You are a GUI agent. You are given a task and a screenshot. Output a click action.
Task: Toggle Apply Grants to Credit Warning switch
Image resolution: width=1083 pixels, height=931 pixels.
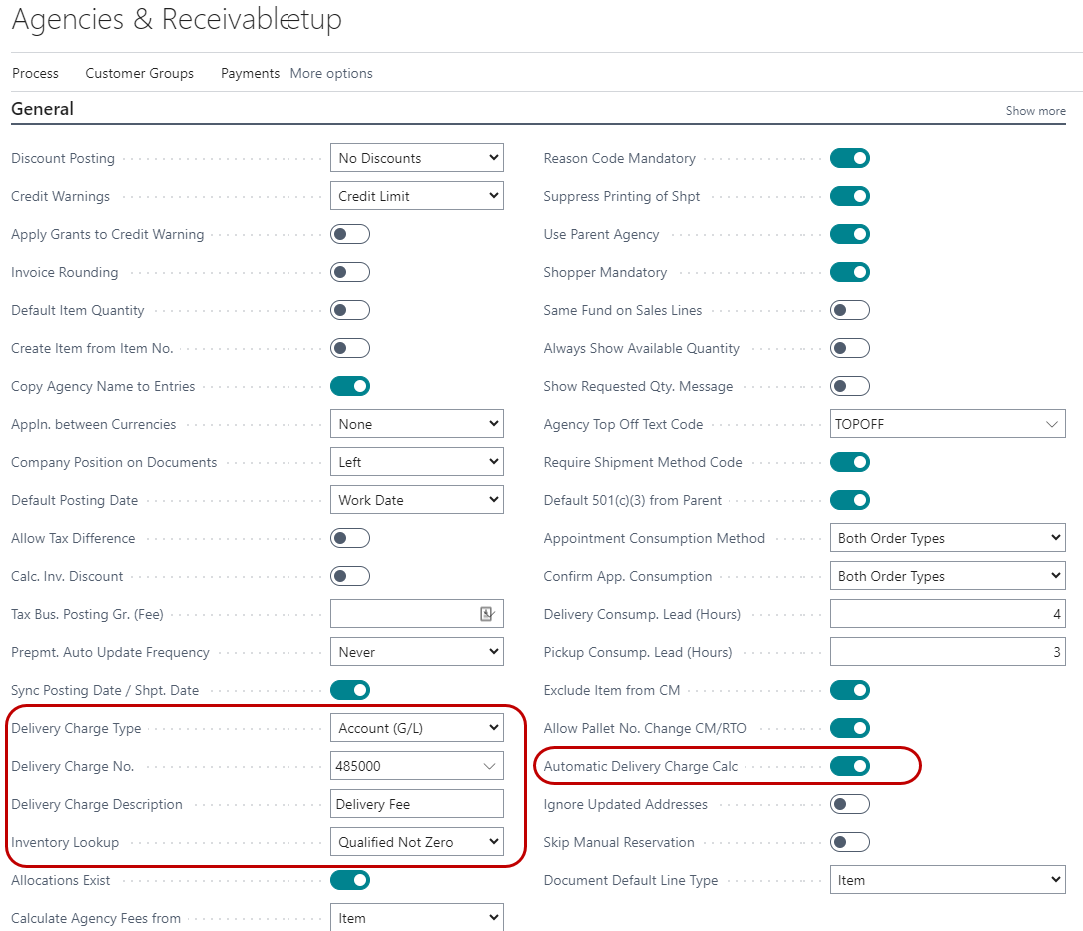pyautogui.click(x=349, y=234)
